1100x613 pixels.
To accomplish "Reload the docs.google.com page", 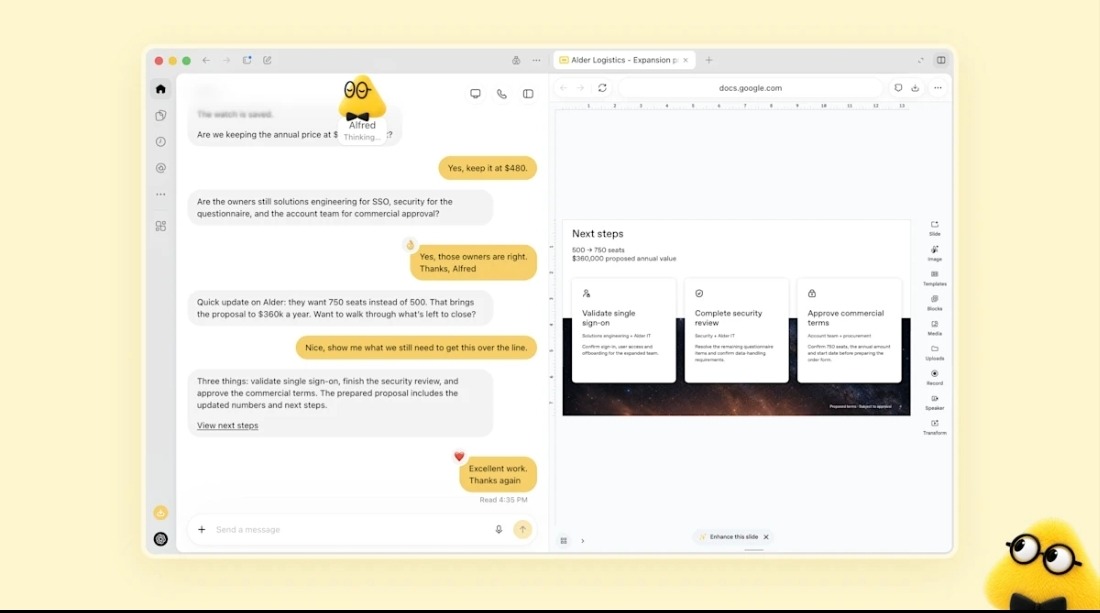I will 602,88.
